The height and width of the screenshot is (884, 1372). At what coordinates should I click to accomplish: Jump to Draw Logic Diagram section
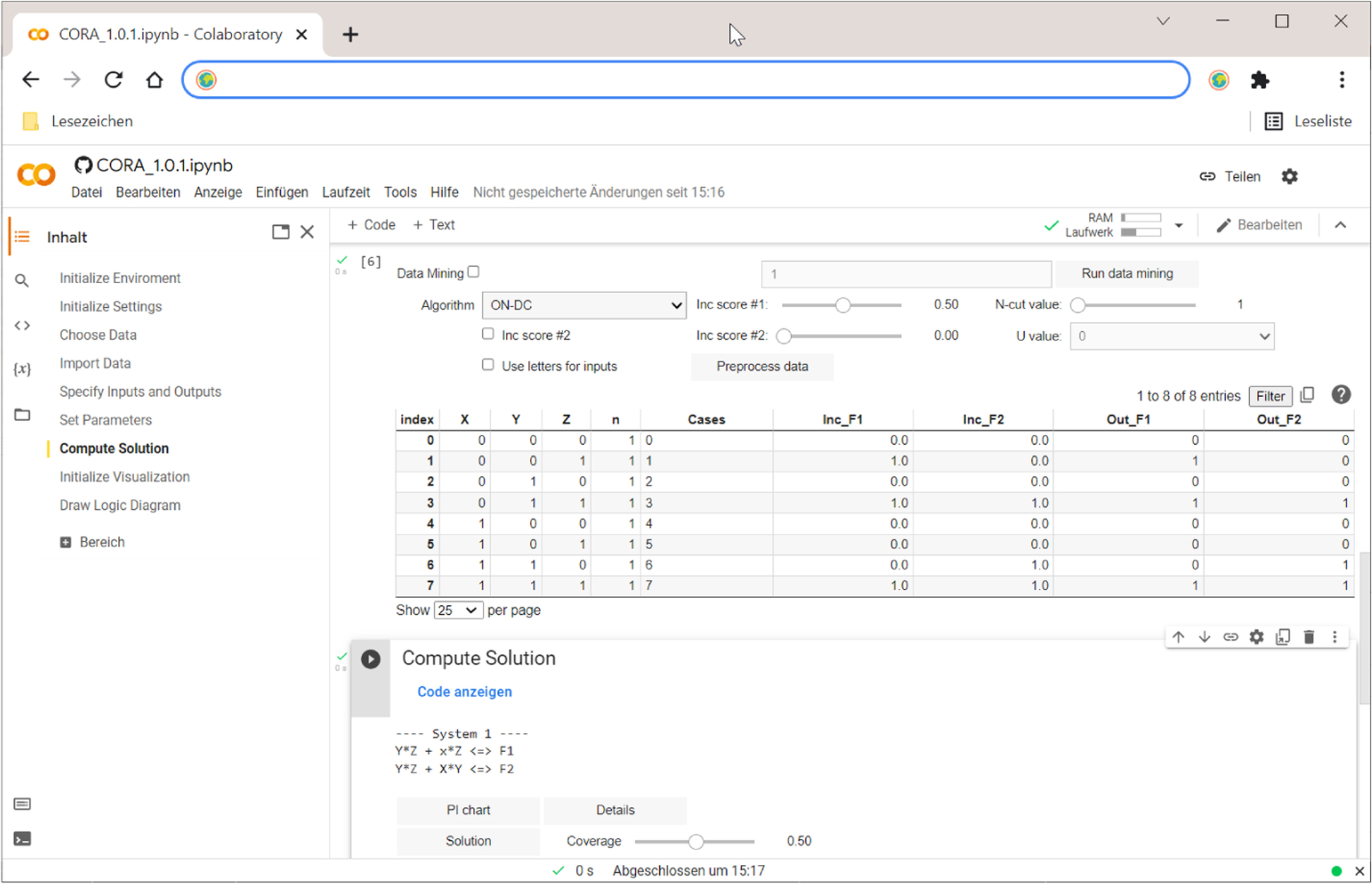[x=120, y=506]
